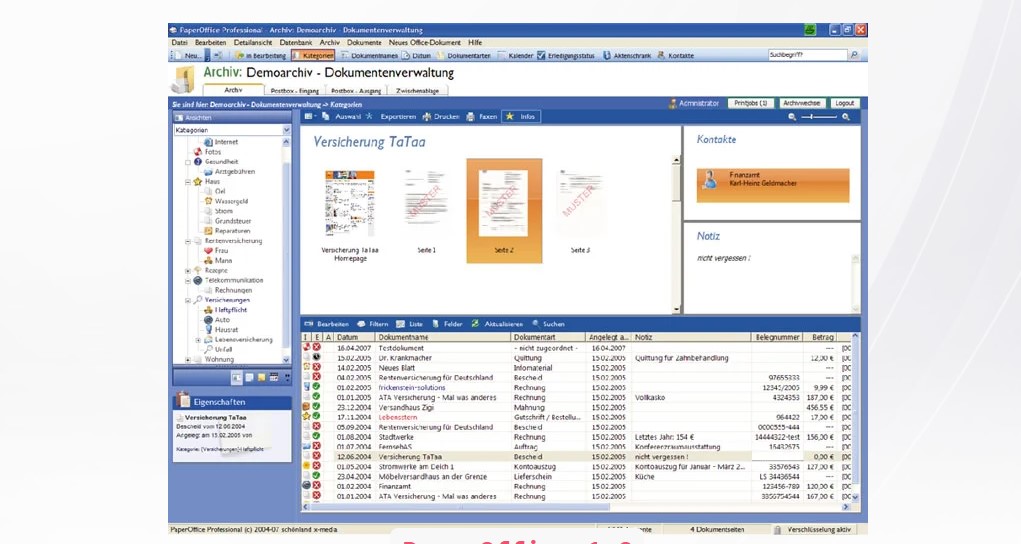Open the Detailansicht menu

click(x=253, y=42)
